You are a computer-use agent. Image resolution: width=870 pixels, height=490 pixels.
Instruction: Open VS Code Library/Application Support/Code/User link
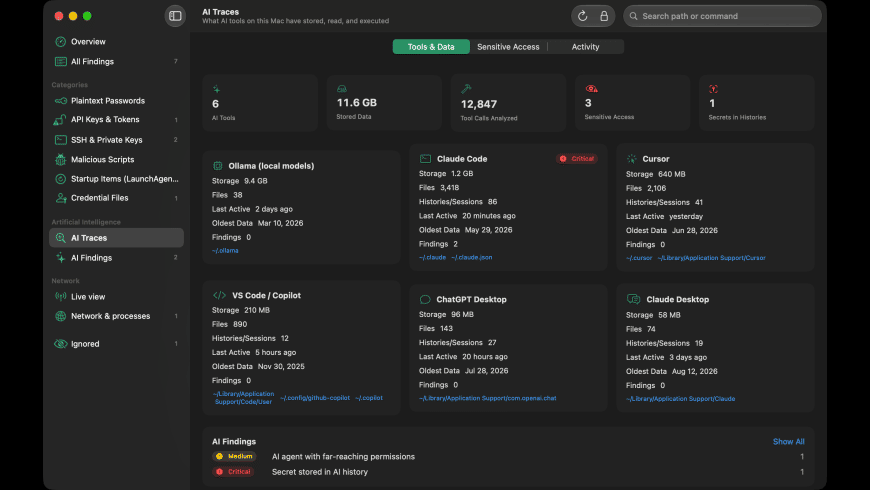(243, 397)
